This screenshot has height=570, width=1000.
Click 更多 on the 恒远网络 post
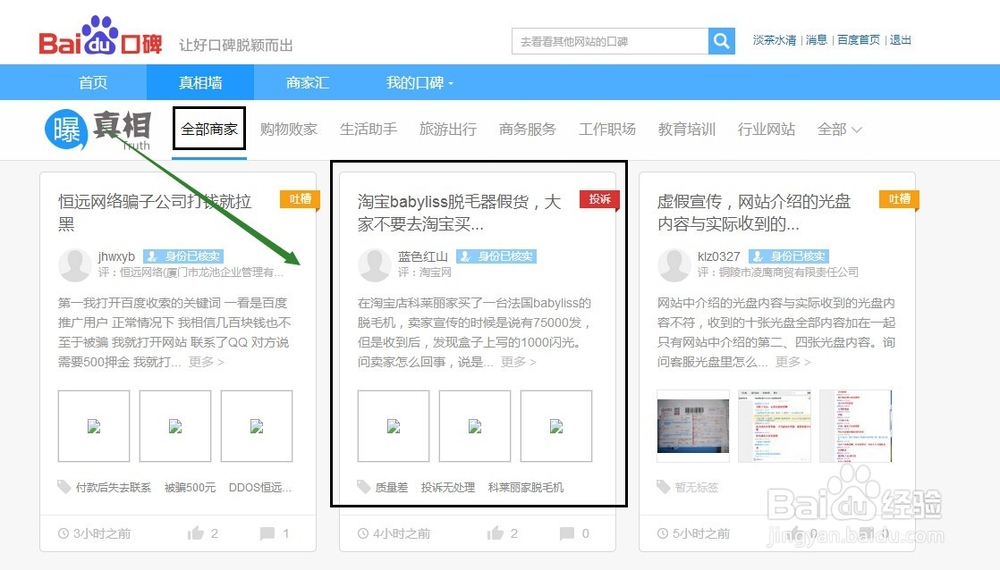click(x=206, y=362)
